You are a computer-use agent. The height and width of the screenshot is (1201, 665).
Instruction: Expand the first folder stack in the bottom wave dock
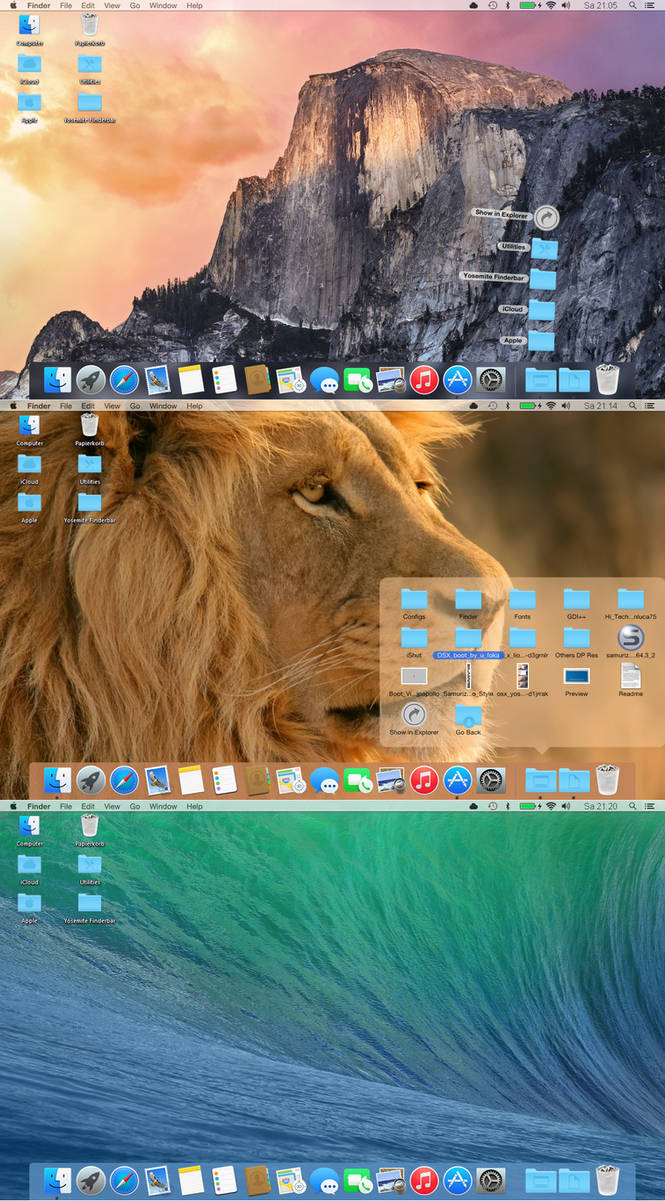tap(541, 1180)
